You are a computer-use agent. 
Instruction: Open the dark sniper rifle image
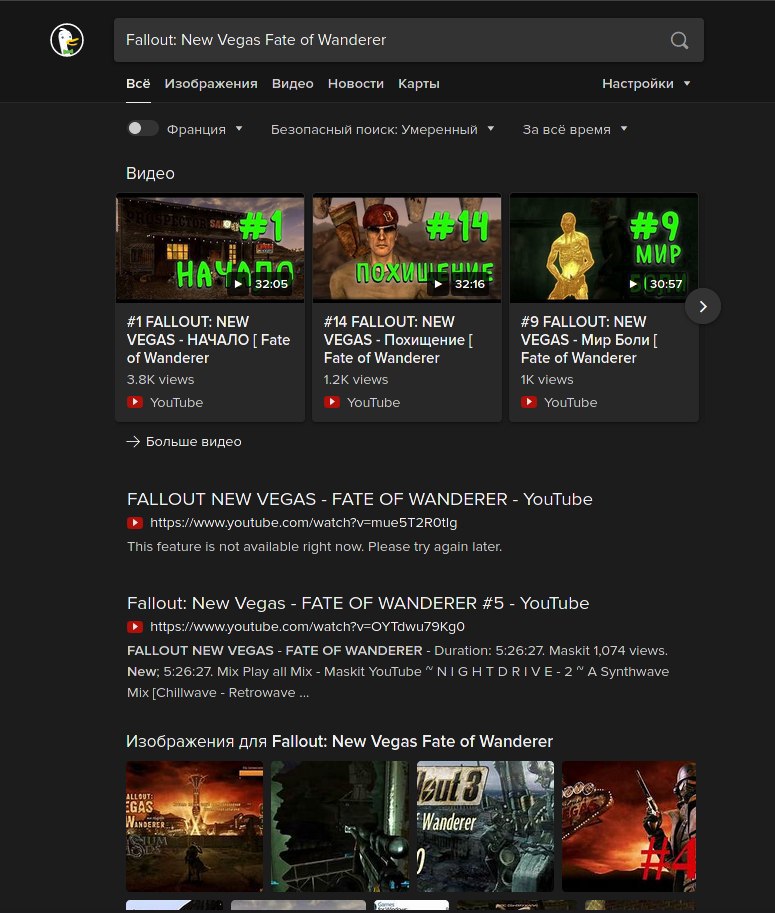[340, 826]
